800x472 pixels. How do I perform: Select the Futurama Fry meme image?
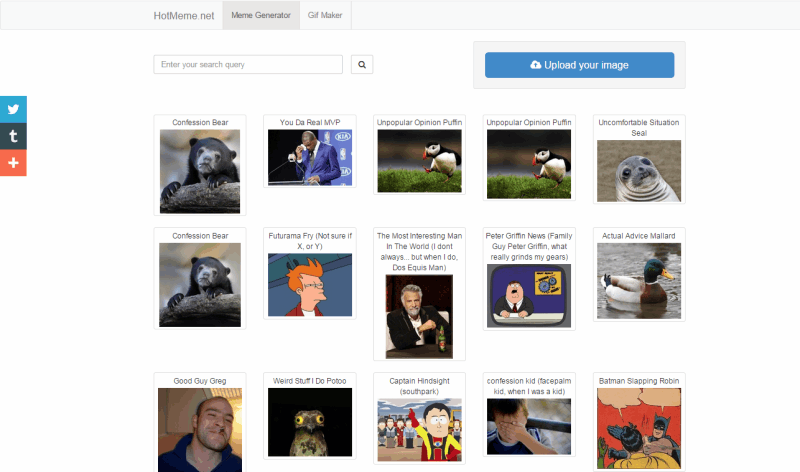310,285
